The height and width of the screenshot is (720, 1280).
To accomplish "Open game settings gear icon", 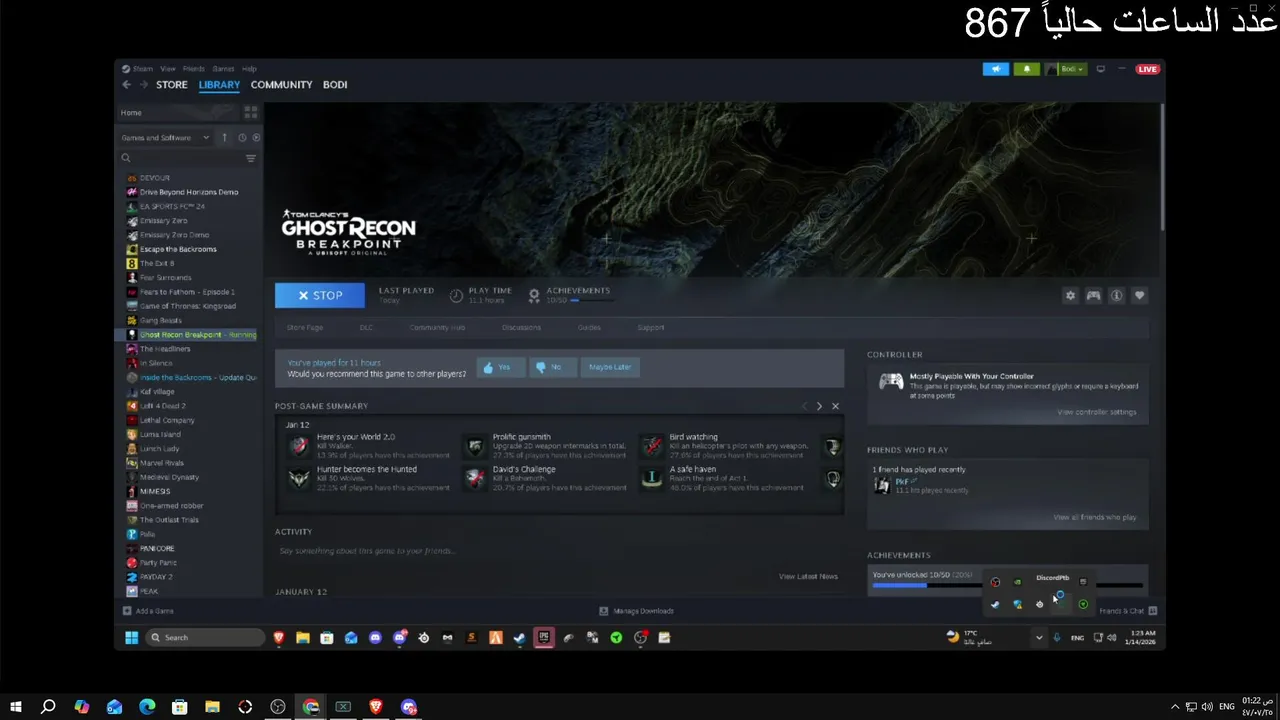I will [x=1070, y=295].
